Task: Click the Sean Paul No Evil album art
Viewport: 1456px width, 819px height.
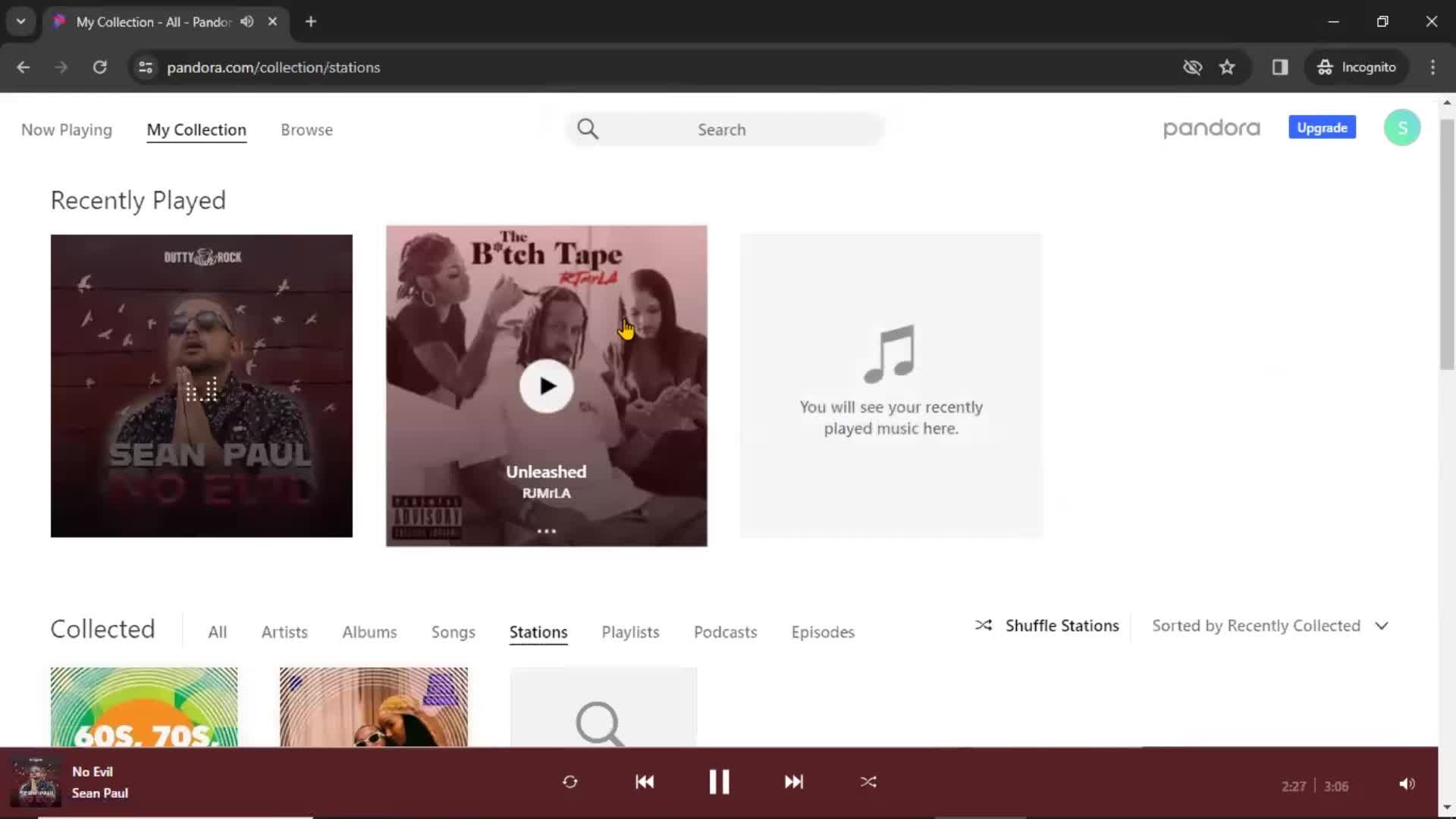Action: click(201, 386)
